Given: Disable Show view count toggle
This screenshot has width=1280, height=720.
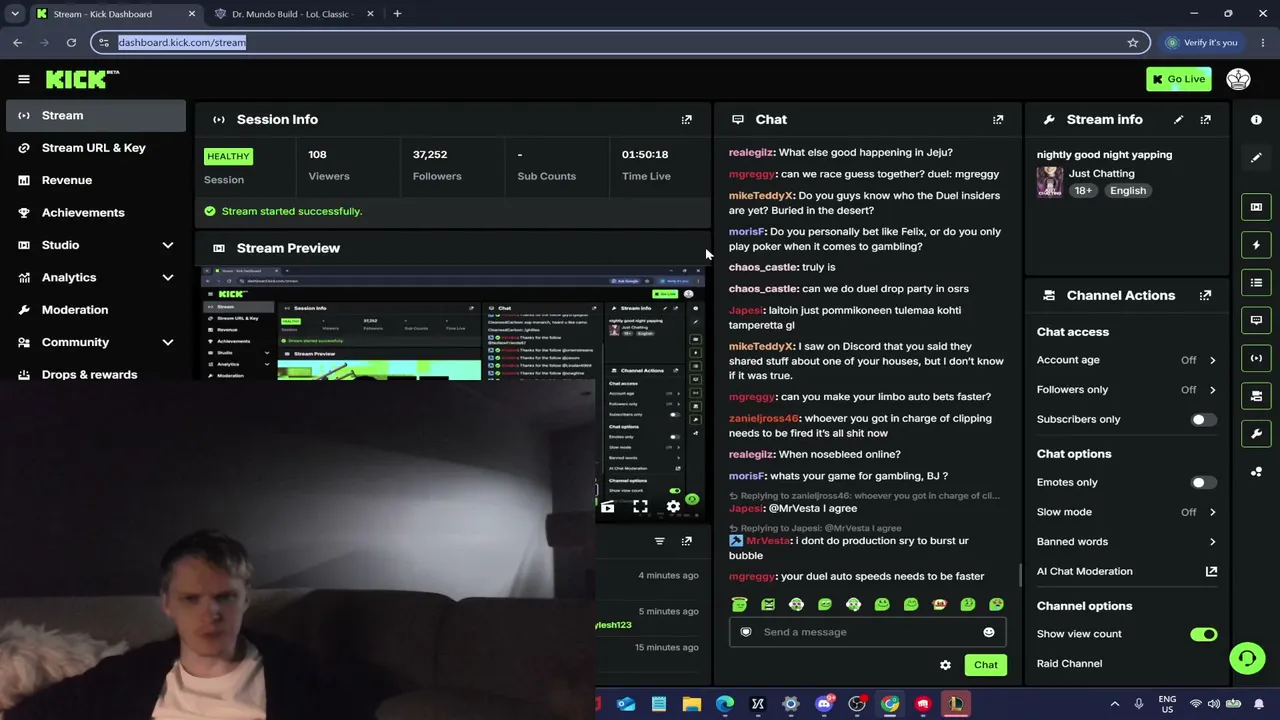Looking at the screenshot, I should point(1203,634).
